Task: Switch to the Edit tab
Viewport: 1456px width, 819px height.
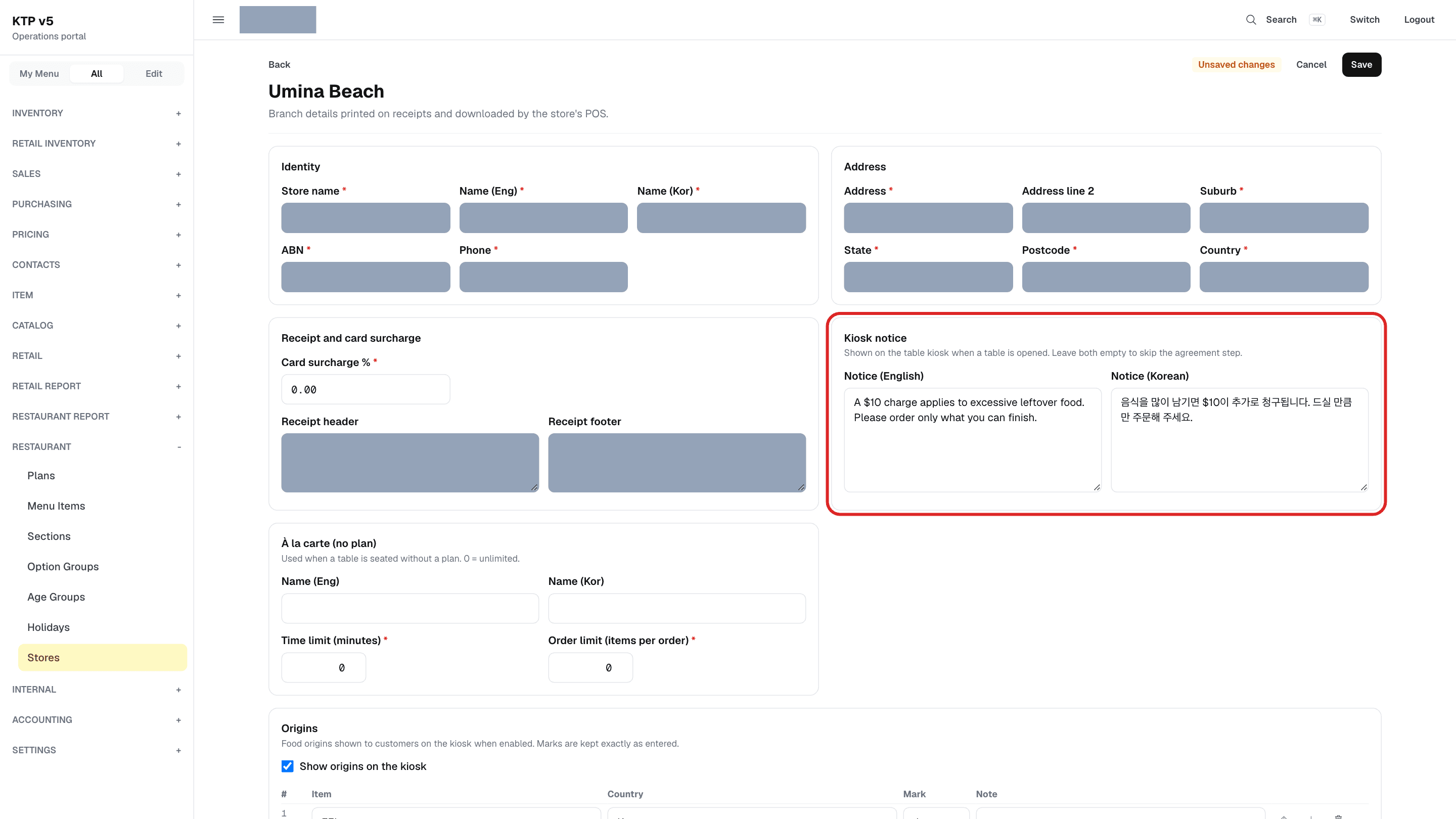Action: [x=154, y=73]
